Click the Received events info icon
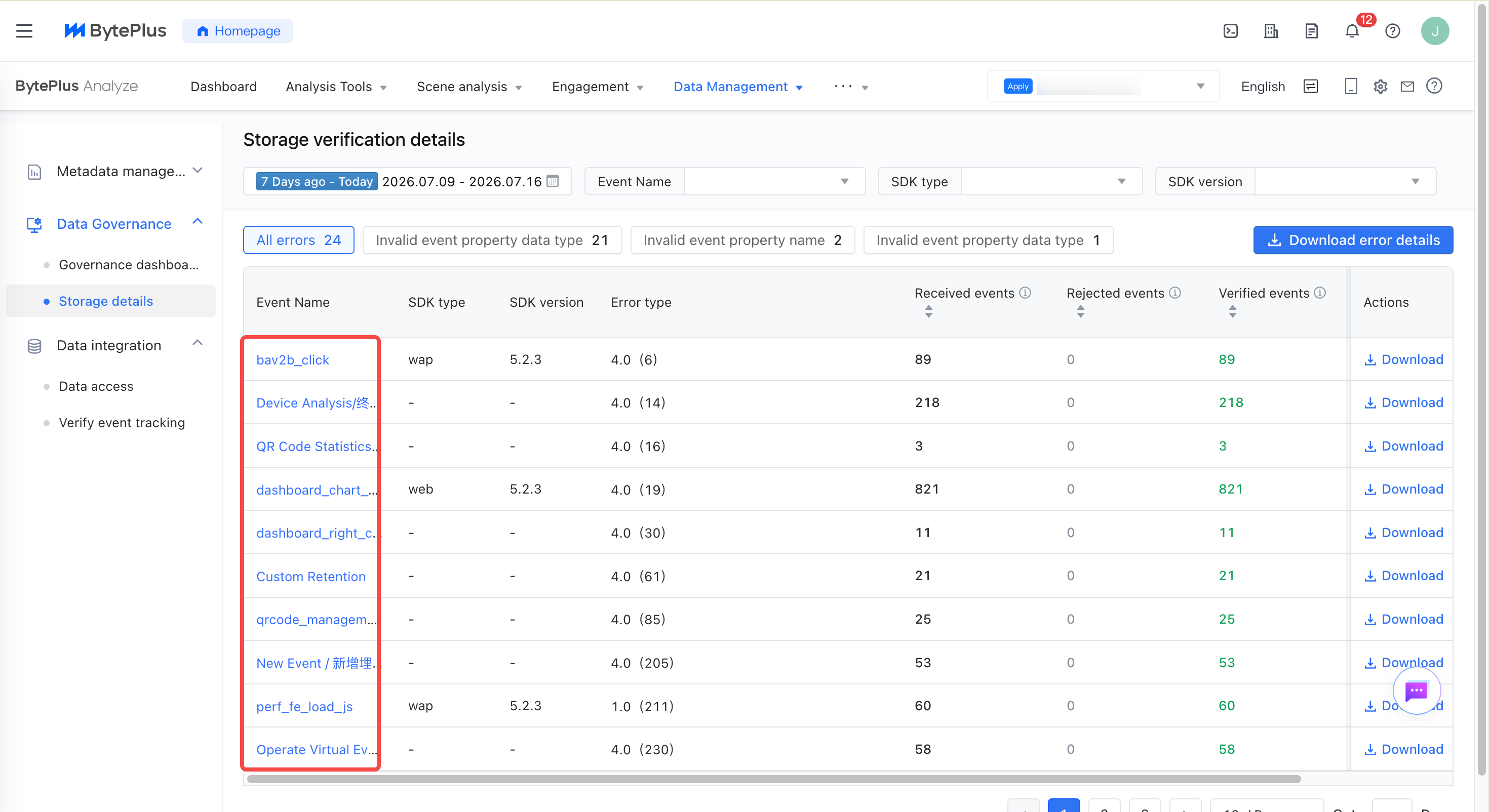 [1025, 293]
